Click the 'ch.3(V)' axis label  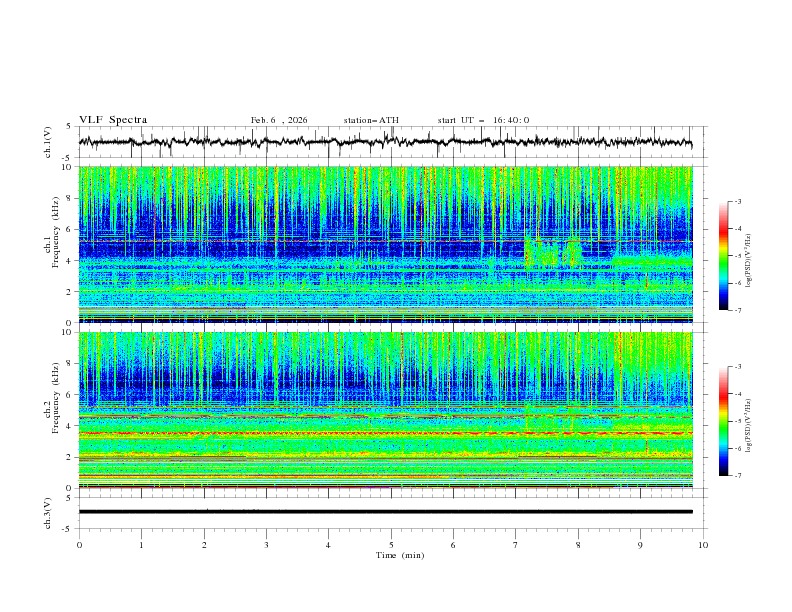[x=48, y=513]
